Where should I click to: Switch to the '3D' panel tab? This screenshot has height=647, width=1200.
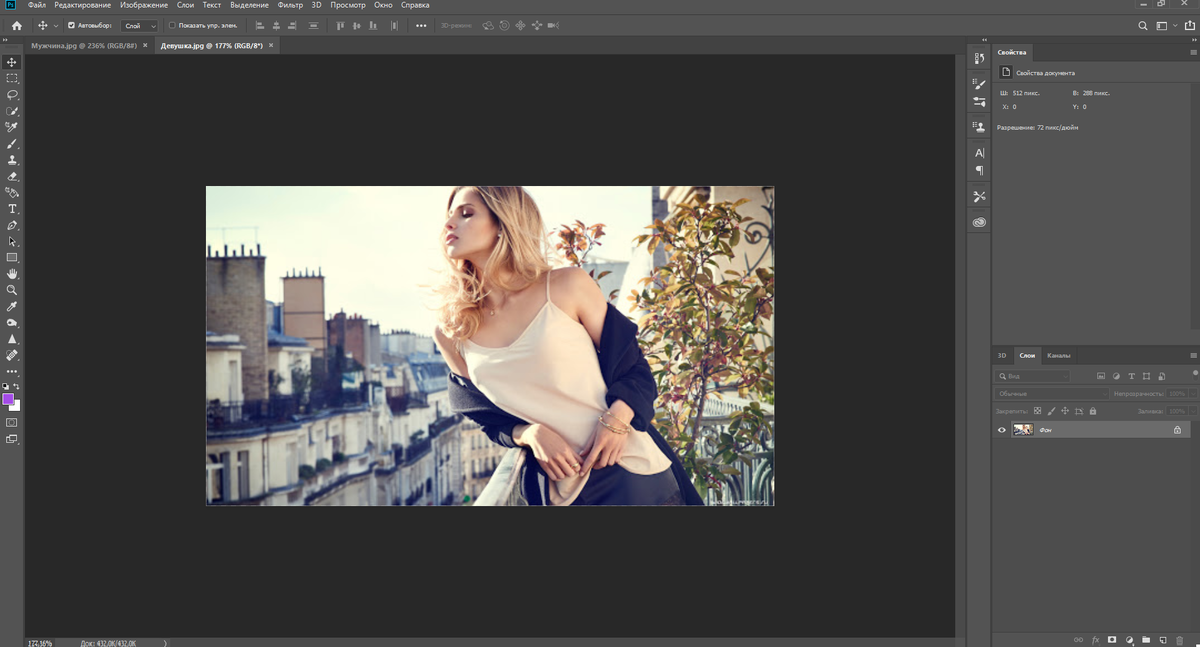tap(1002, 356)
